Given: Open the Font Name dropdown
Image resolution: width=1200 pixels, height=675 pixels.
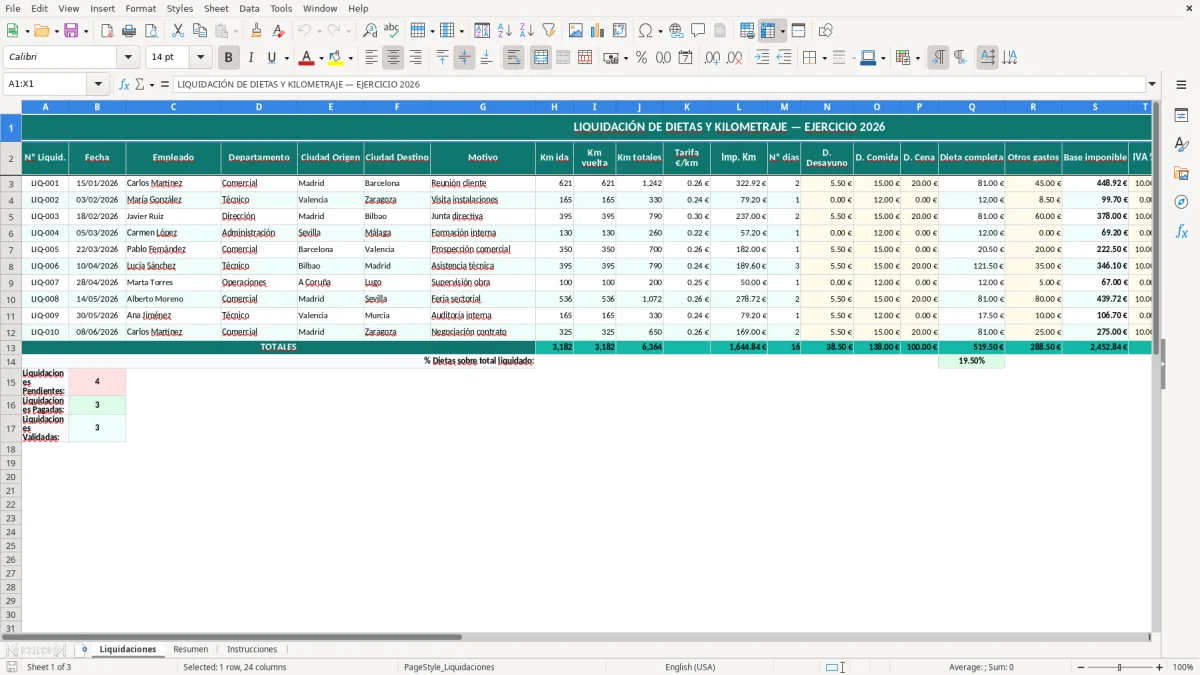Looking at the screenshot, I should (128, 58).
